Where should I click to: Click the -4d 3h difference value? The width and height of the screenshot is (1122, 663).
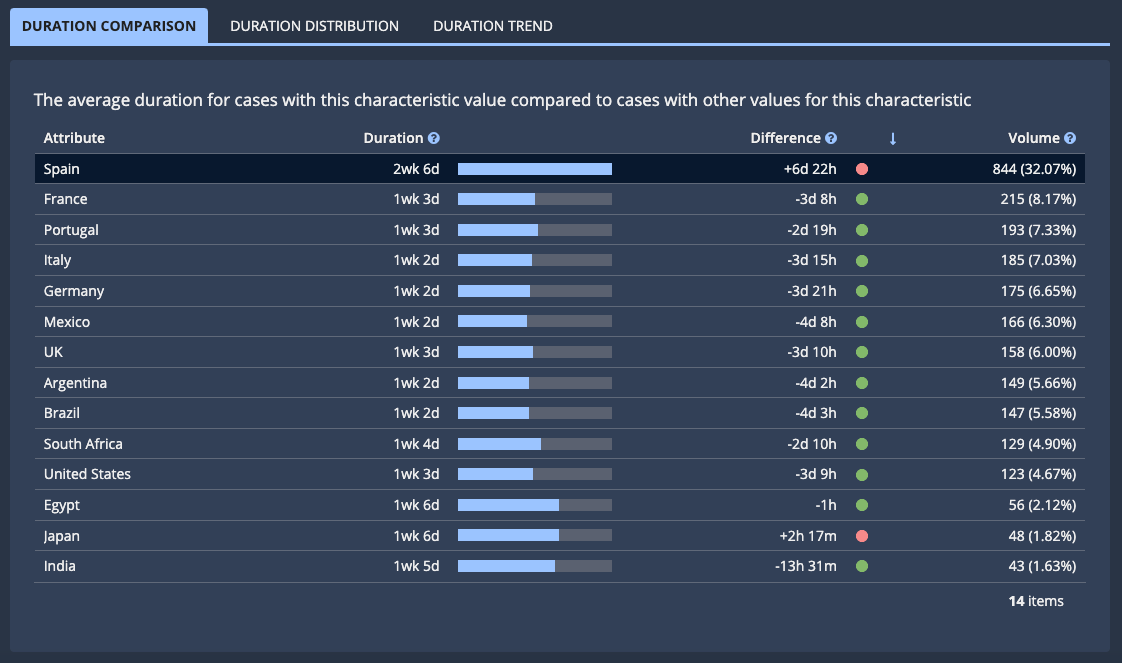click(x=816, y=413)
